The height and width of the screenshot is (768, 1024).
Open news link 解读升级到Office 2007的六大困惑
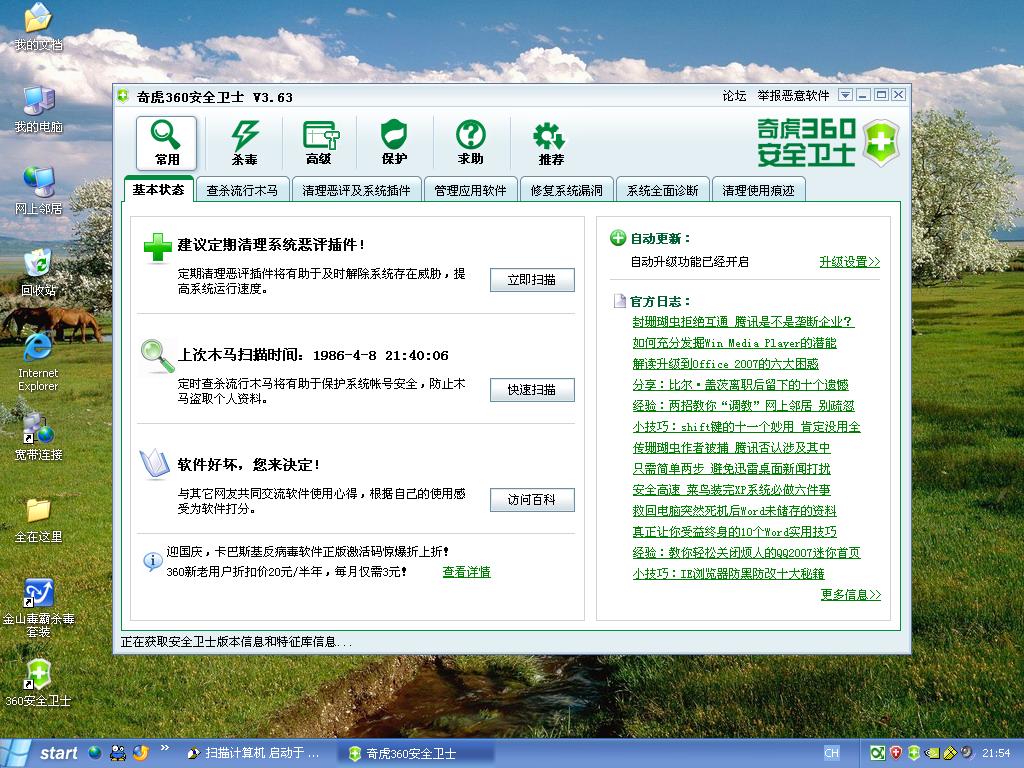pos(725,363)
